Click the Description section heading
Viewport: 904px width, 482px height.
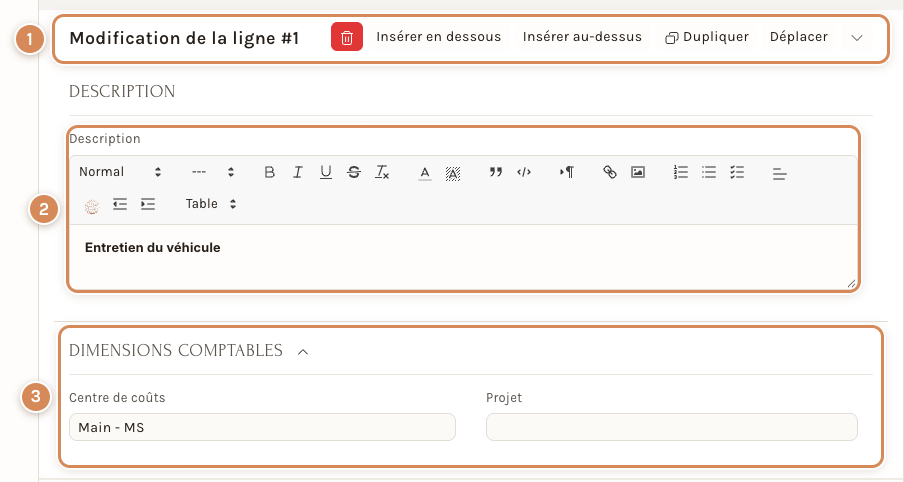122,91
